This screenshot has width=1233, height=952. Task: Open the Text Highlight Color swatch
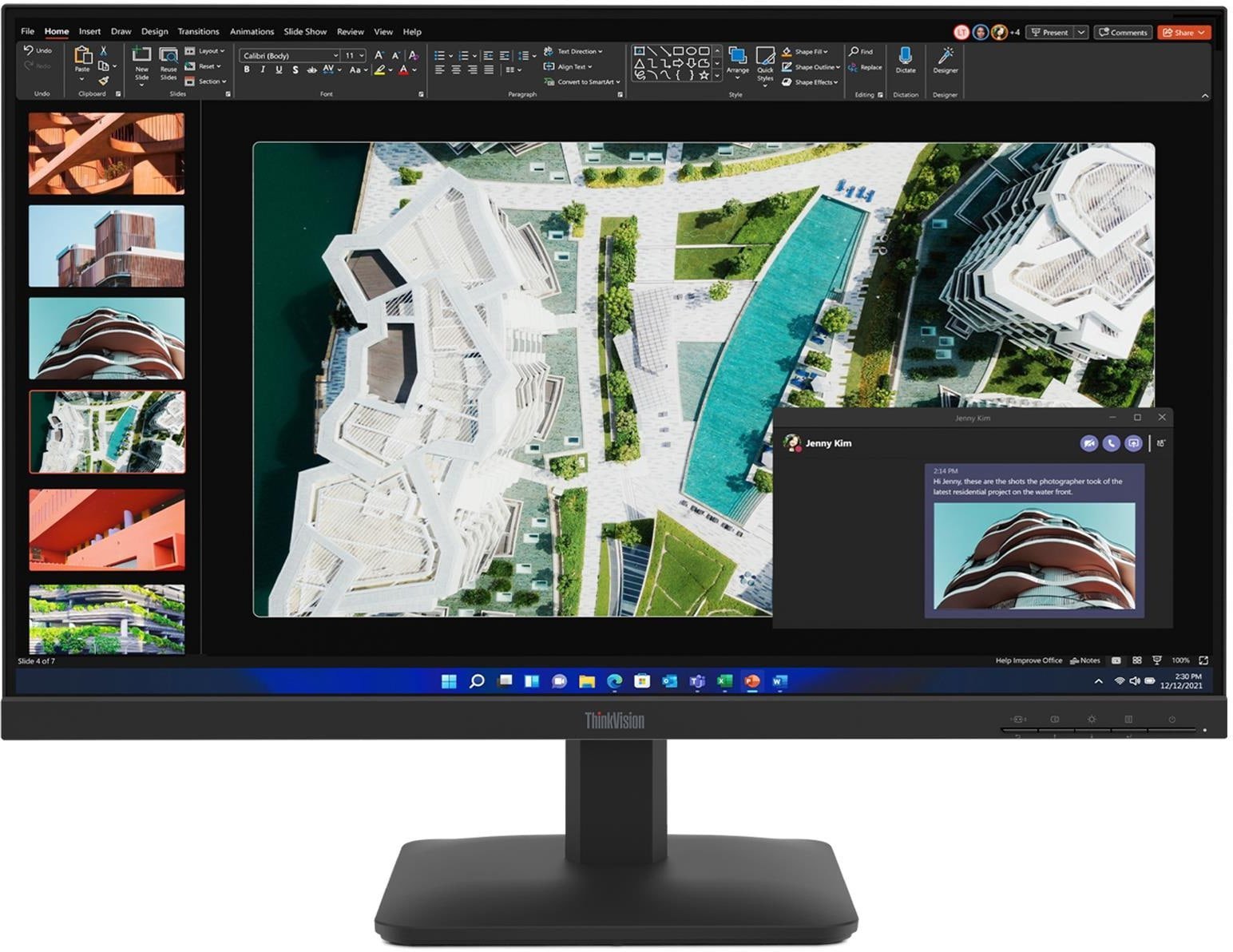[381, 71]
